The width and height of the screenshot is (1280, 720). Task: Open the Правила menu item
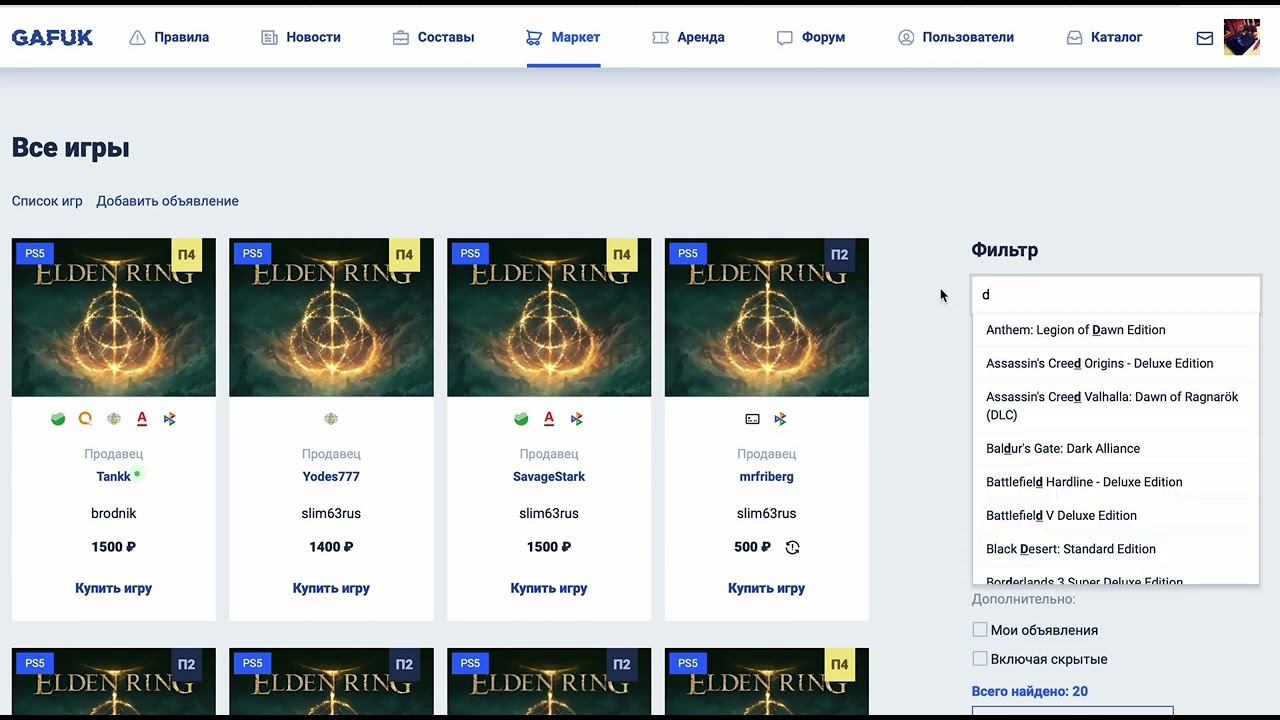169,37
